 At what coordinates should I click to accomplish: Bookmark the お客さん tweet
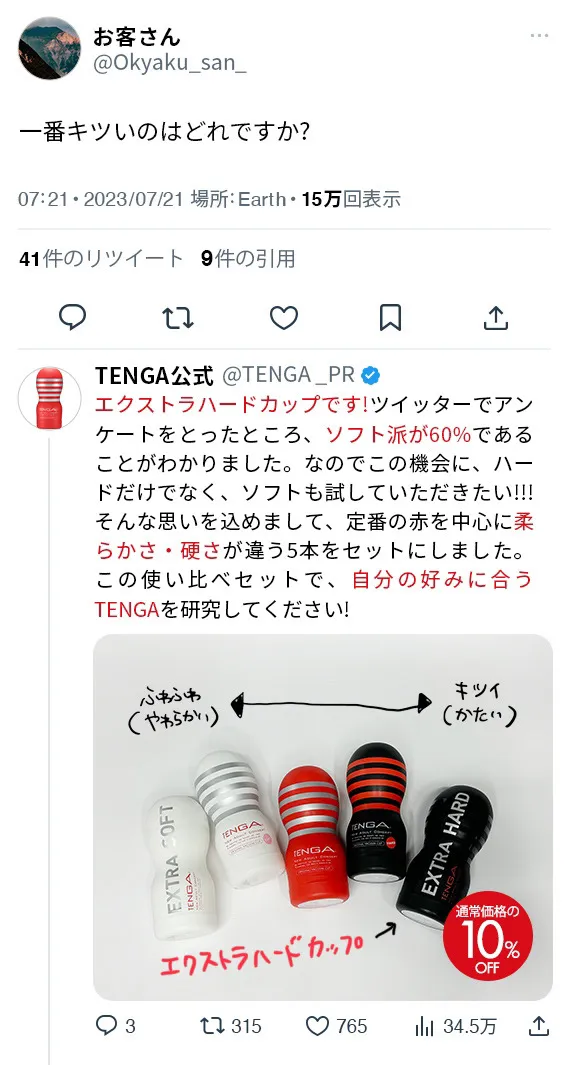click(x=390, y=317)
